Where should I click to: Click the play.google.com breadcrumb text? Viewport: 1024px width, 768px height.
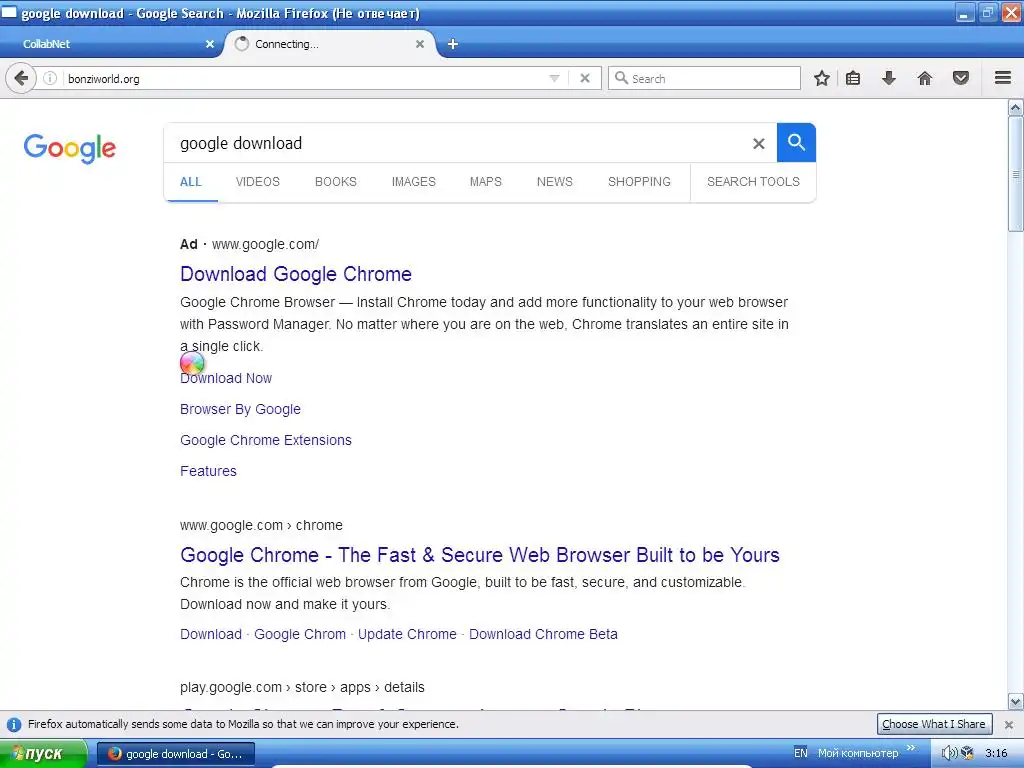(302, 687)
